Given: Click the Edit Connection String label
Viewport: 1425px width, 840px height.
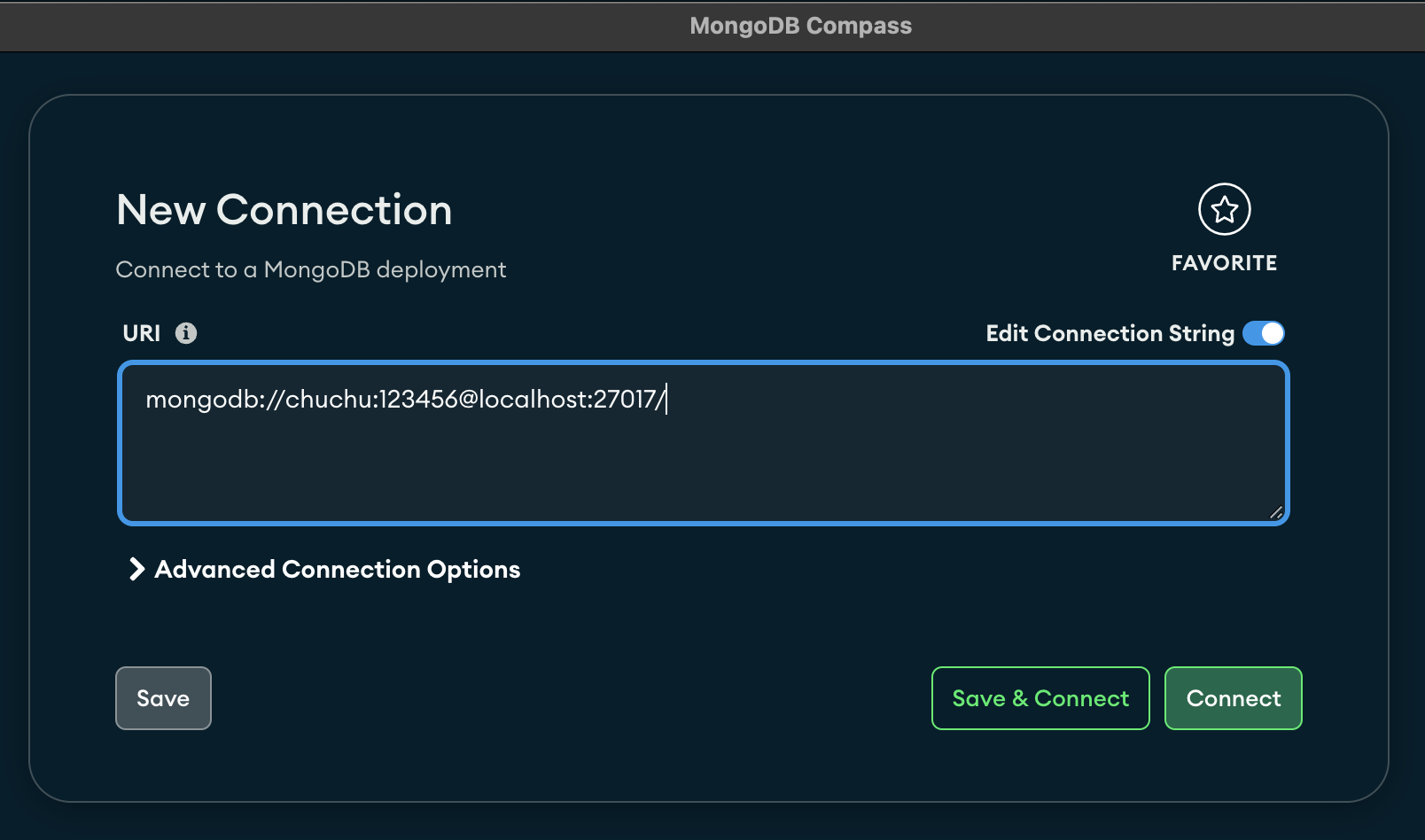Looking at the screenshot, I should point(1110,333).
